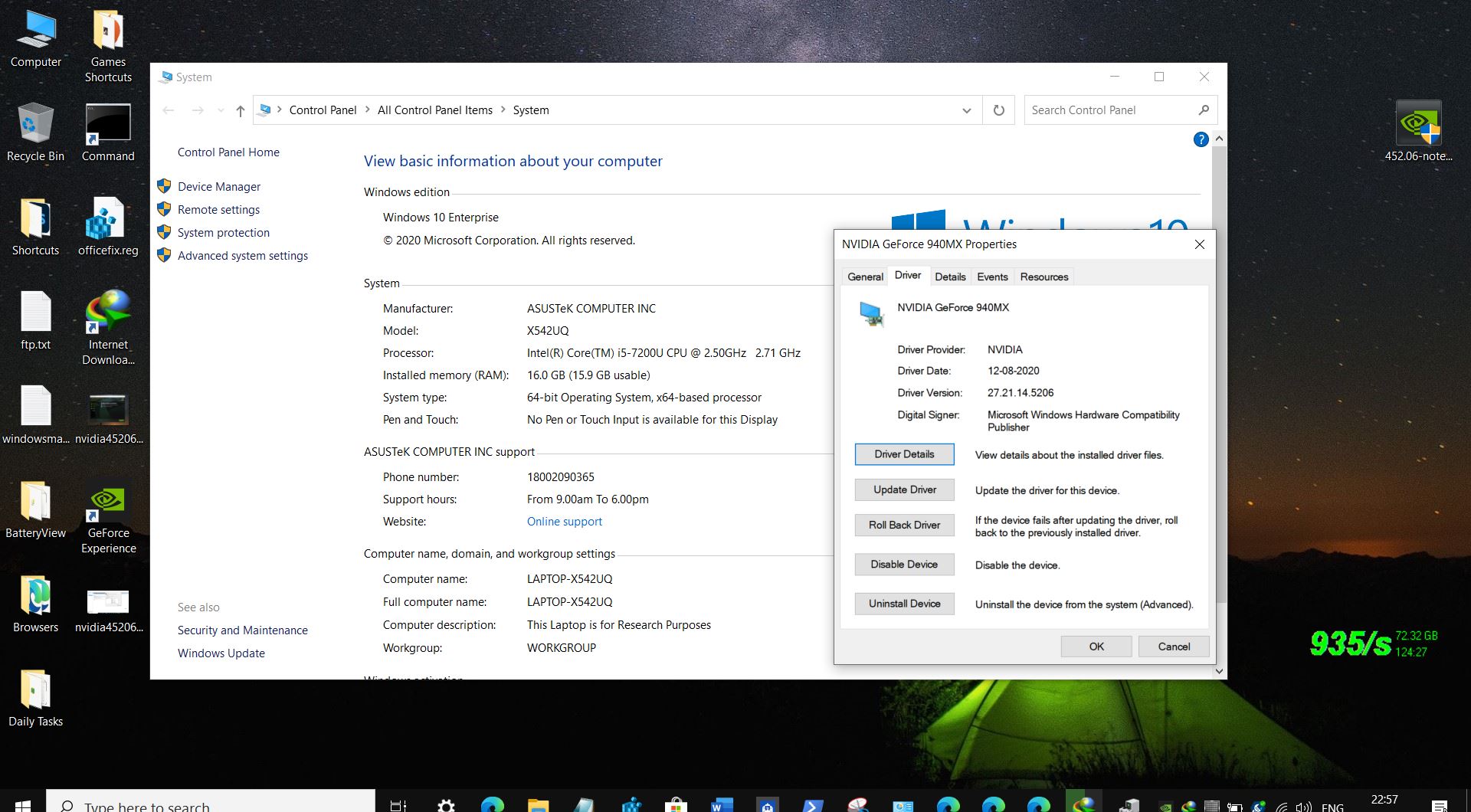This screenshot has height=812, width=1471.
Task: Click the search magnifier icon in Control Panel
Action: click(1204, 110)
